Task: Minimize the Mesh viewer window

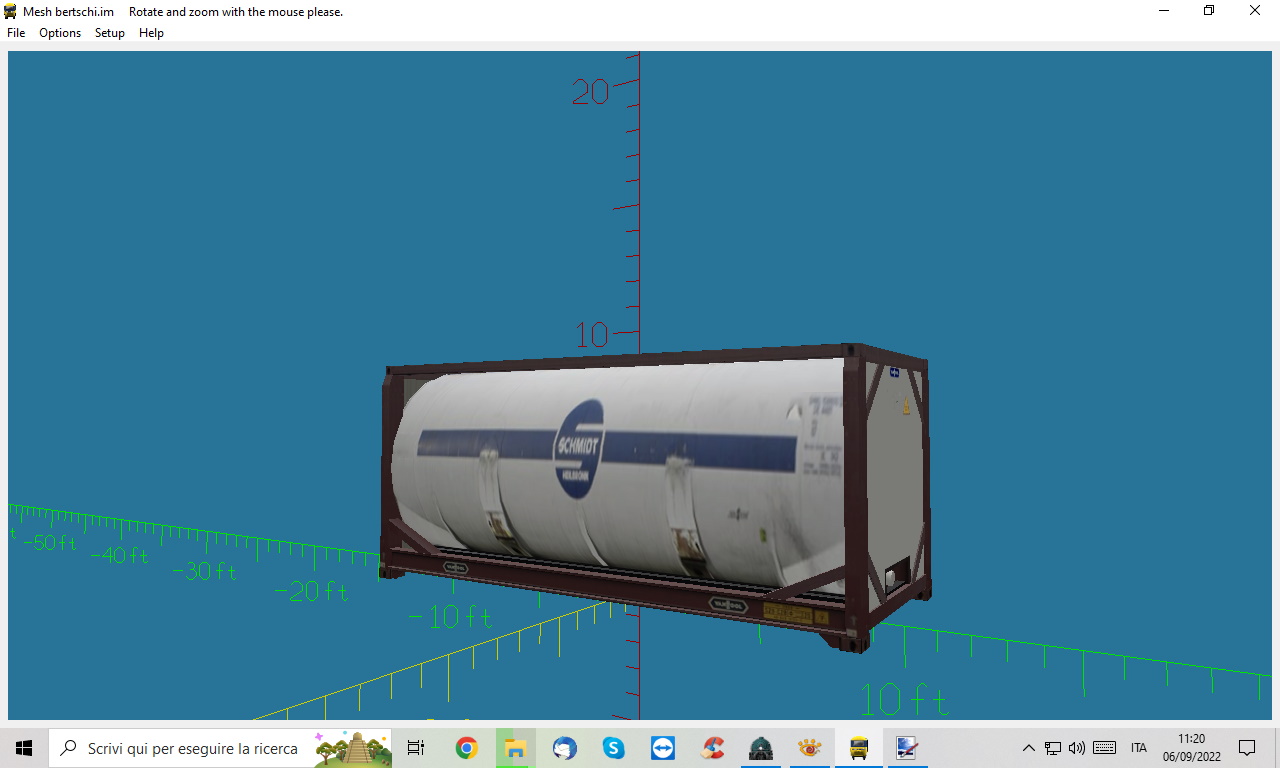Action: point(1164,11)
